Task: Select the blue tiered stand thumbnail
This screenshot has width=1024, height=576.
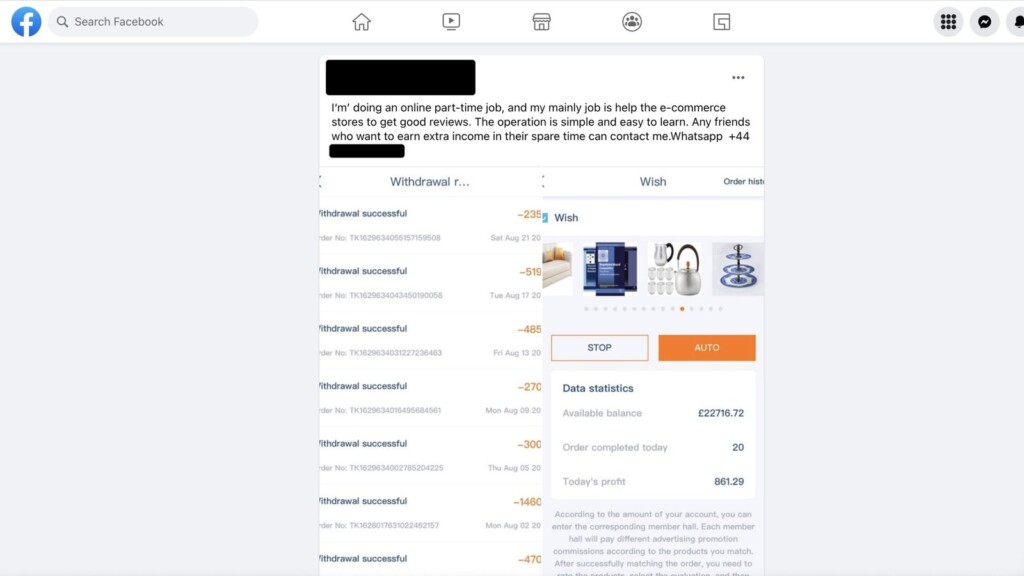Action: [738, 269]
